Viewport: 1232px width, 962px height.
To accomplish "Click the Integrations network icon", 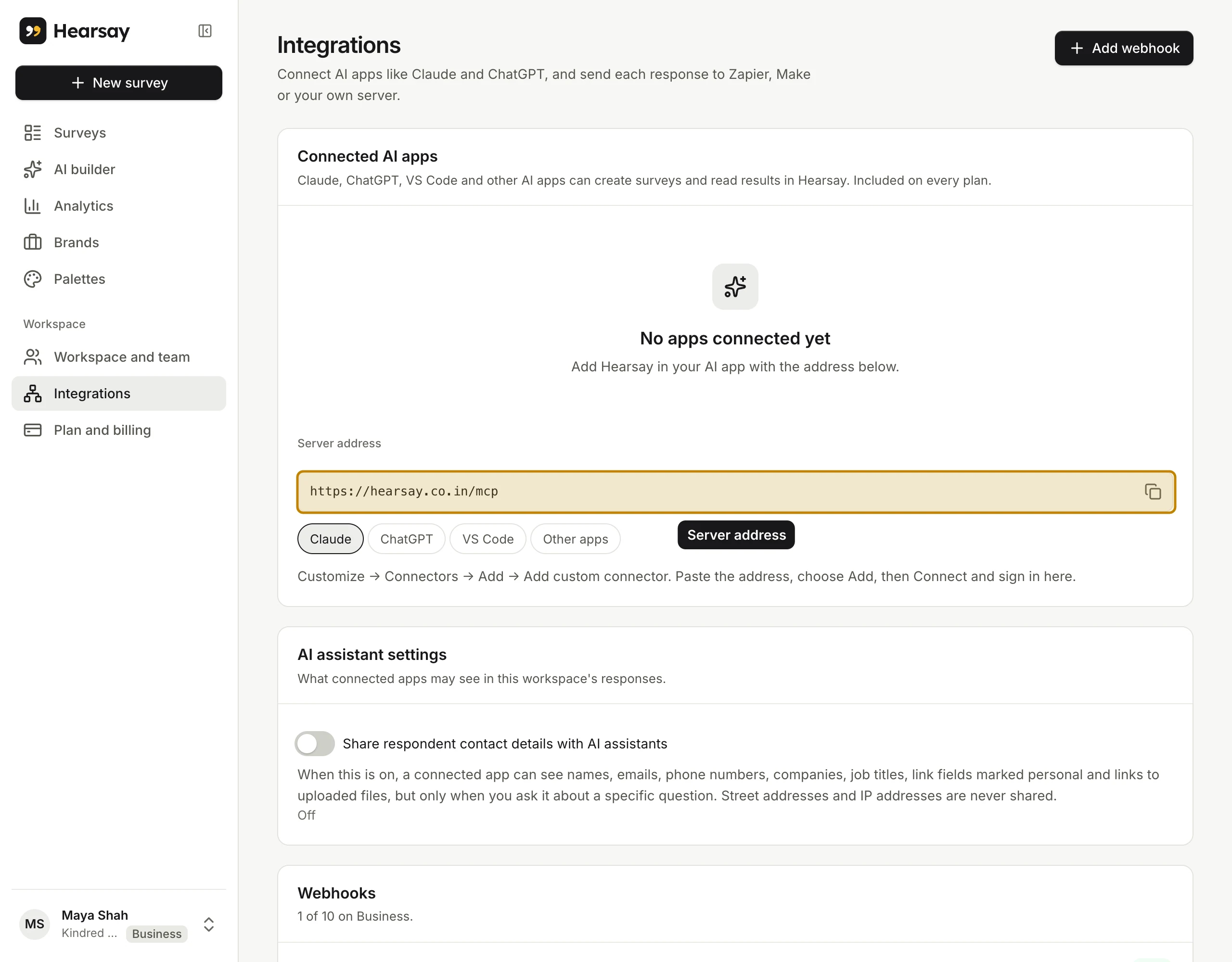I will coord(33,393).
